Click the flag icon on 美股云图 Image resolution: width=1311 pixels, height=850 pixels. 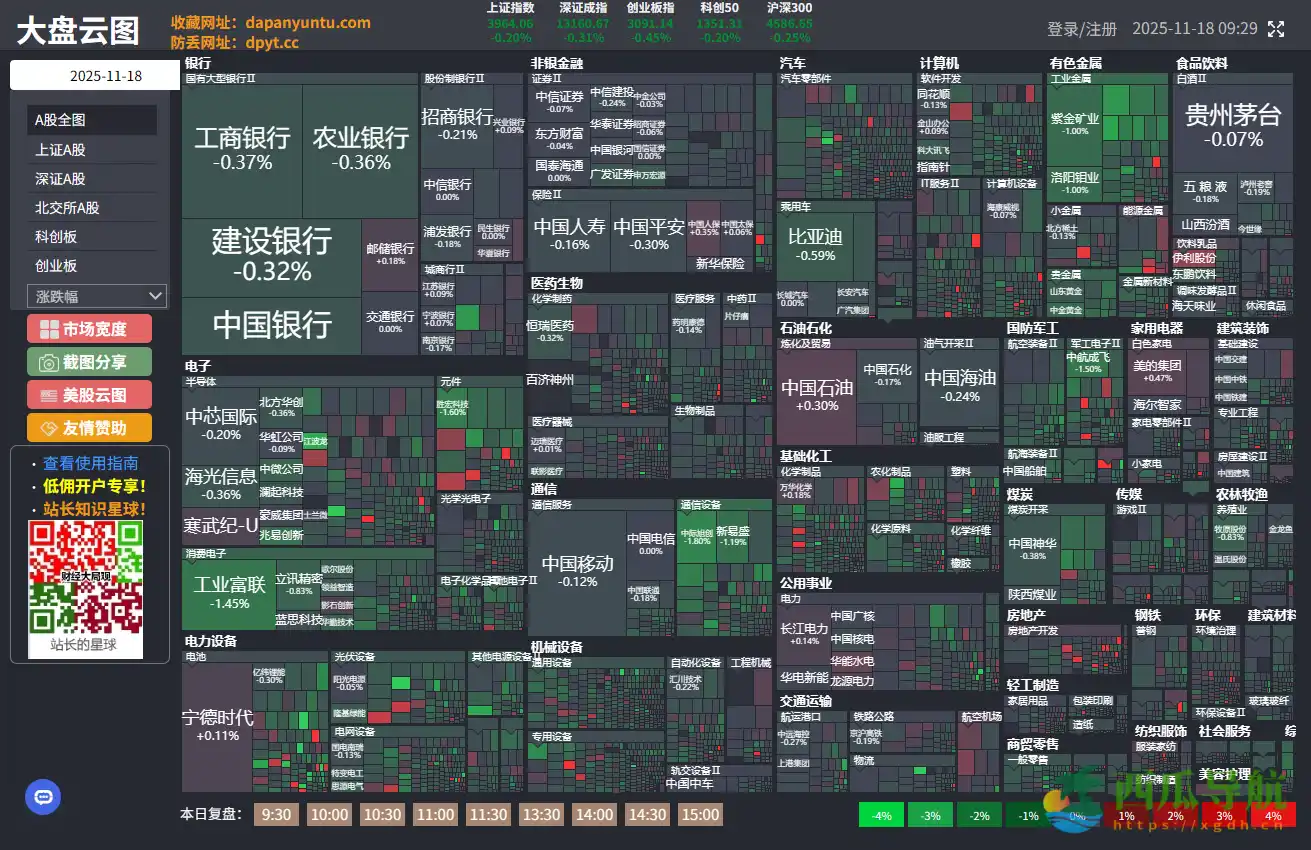(x=48, y=395)
